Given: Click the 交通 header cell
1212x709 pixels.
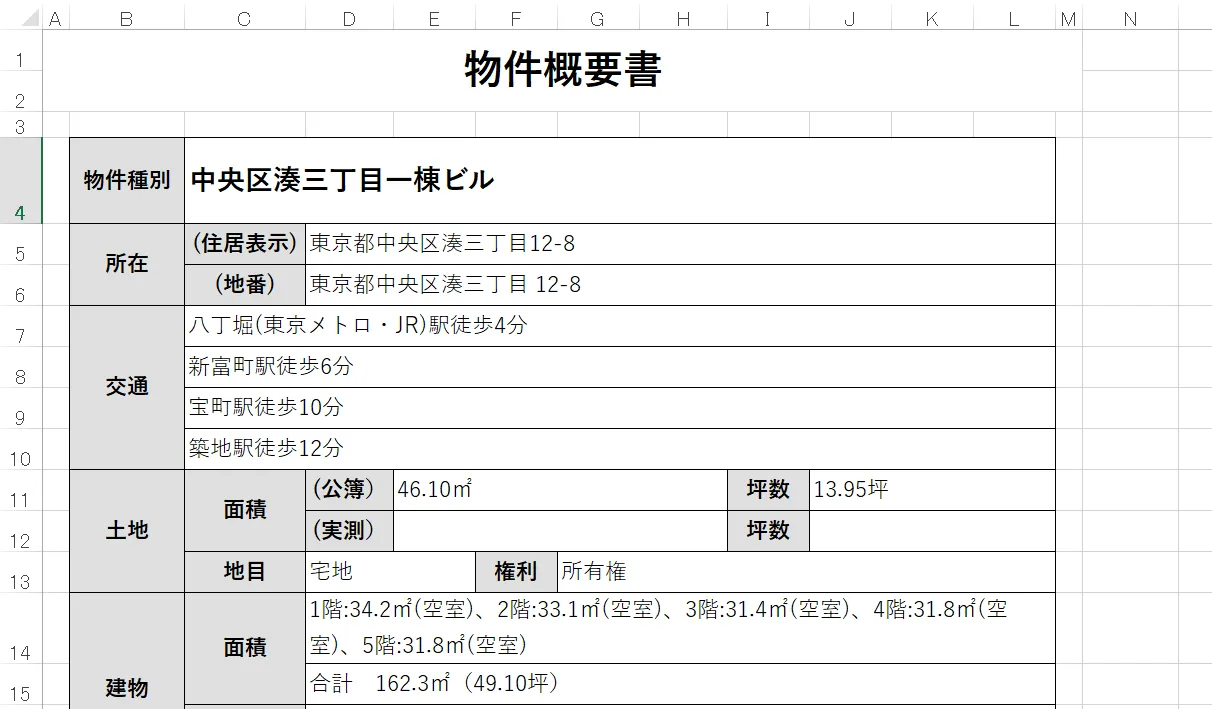Looking at the screenshot, I should pyautogui.click(x=126, y=387).
